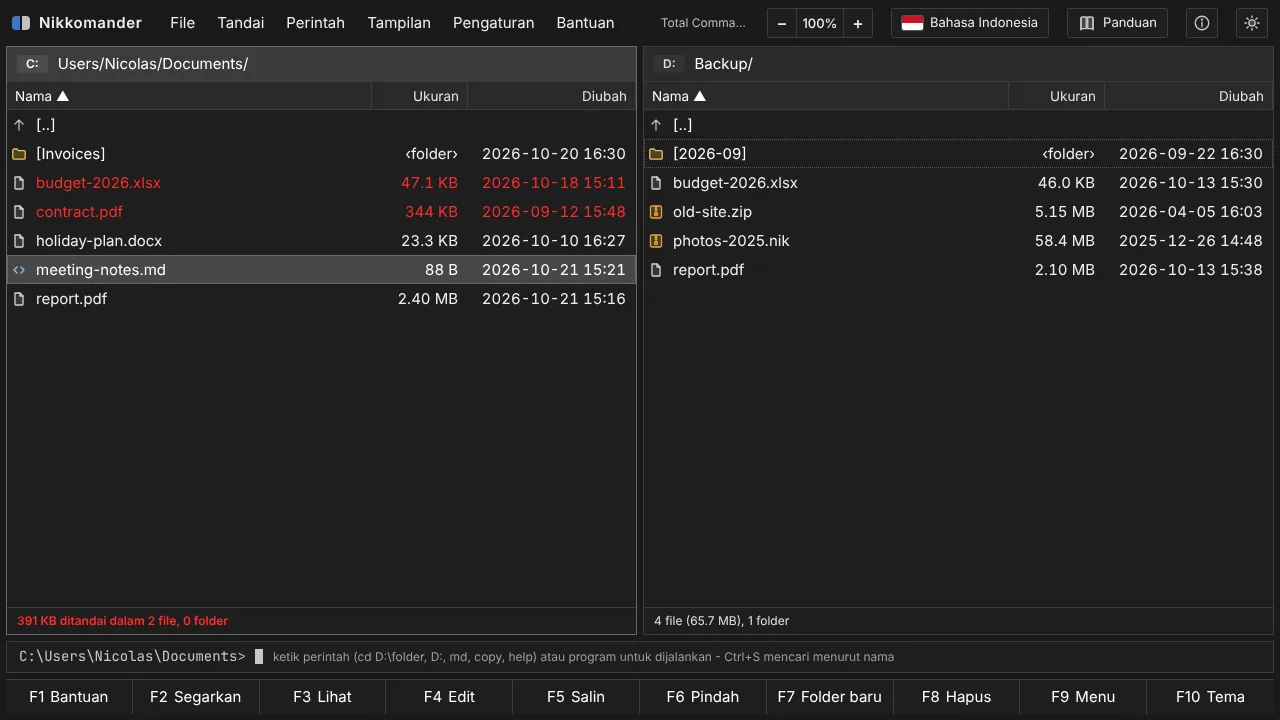This screenshot has width=1280, height=720.
Task: Open the D: drive selector
Action: (669, 64)
